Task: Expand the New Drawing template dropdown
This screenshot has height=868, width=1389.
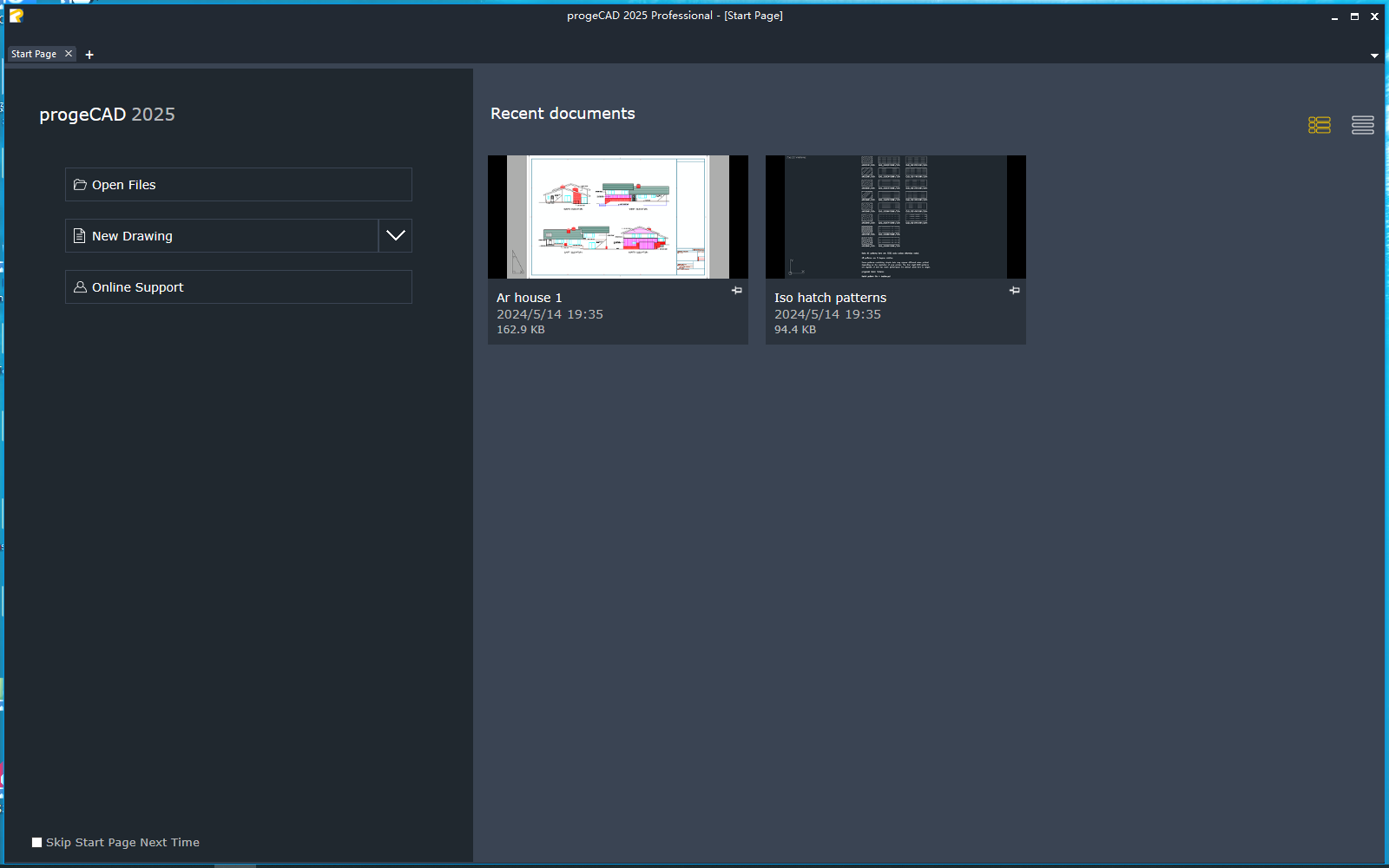Action: (x=395, y=235)
